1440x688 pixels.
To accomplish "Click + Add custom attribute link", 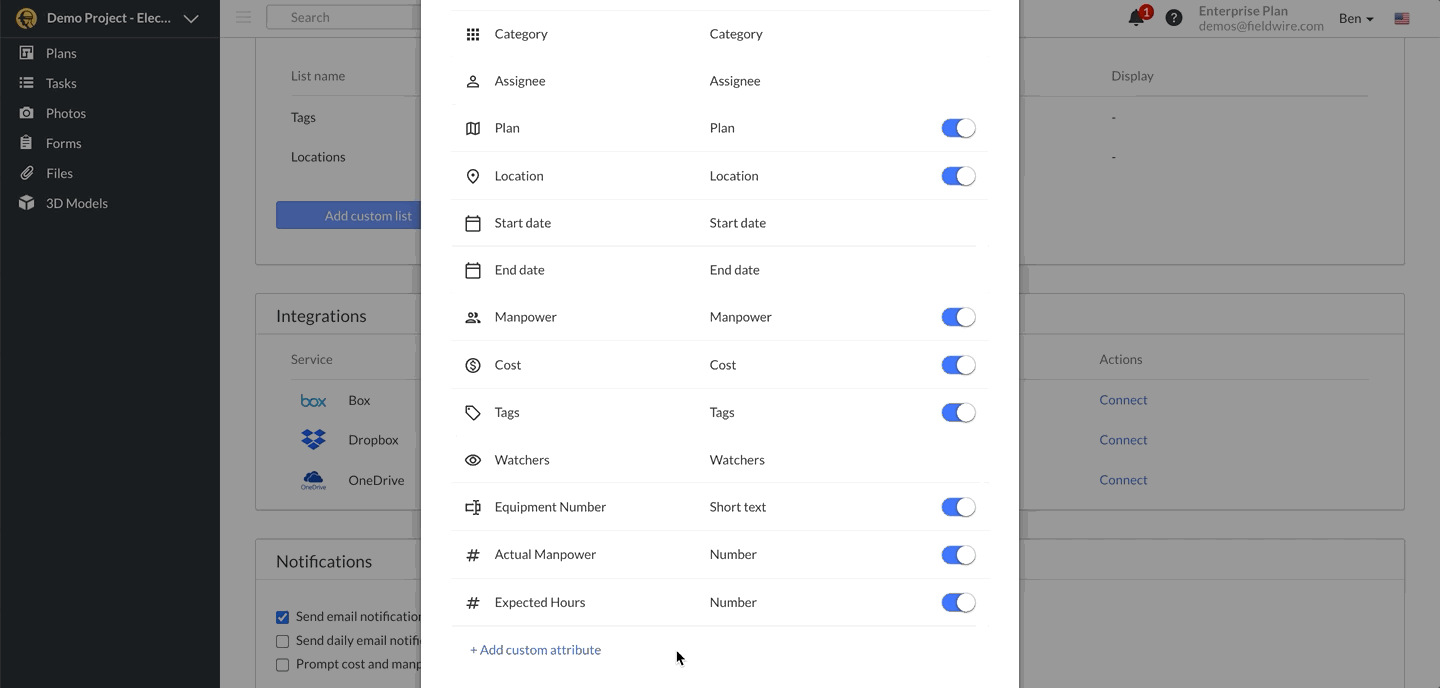I will point(535,650).
